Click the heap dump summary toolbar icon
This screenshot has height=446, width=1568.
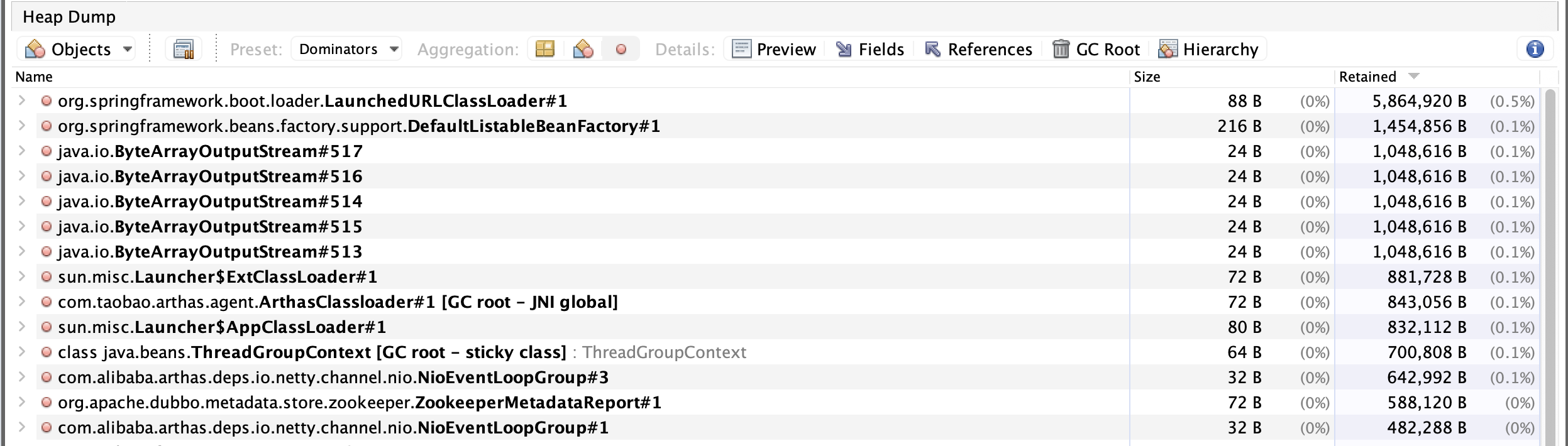click(184, 49)
